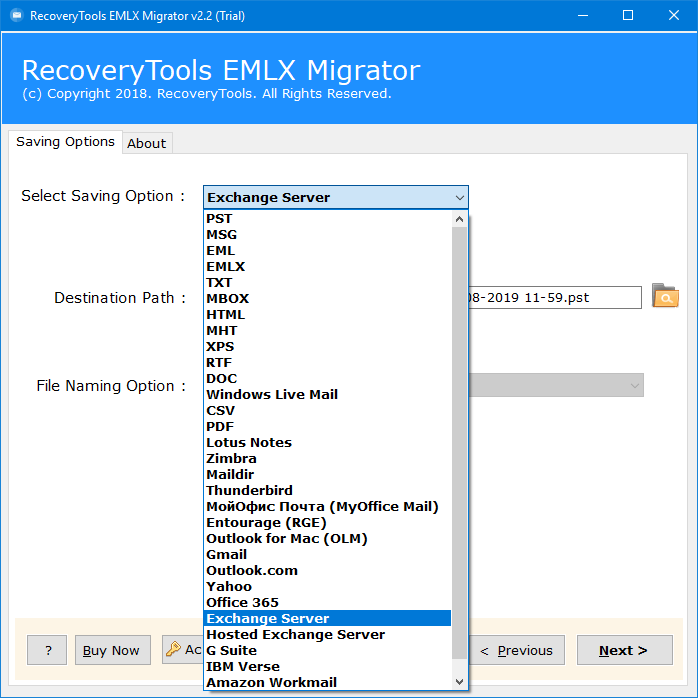Choose Gmail as saving option

tap(327, 555)
